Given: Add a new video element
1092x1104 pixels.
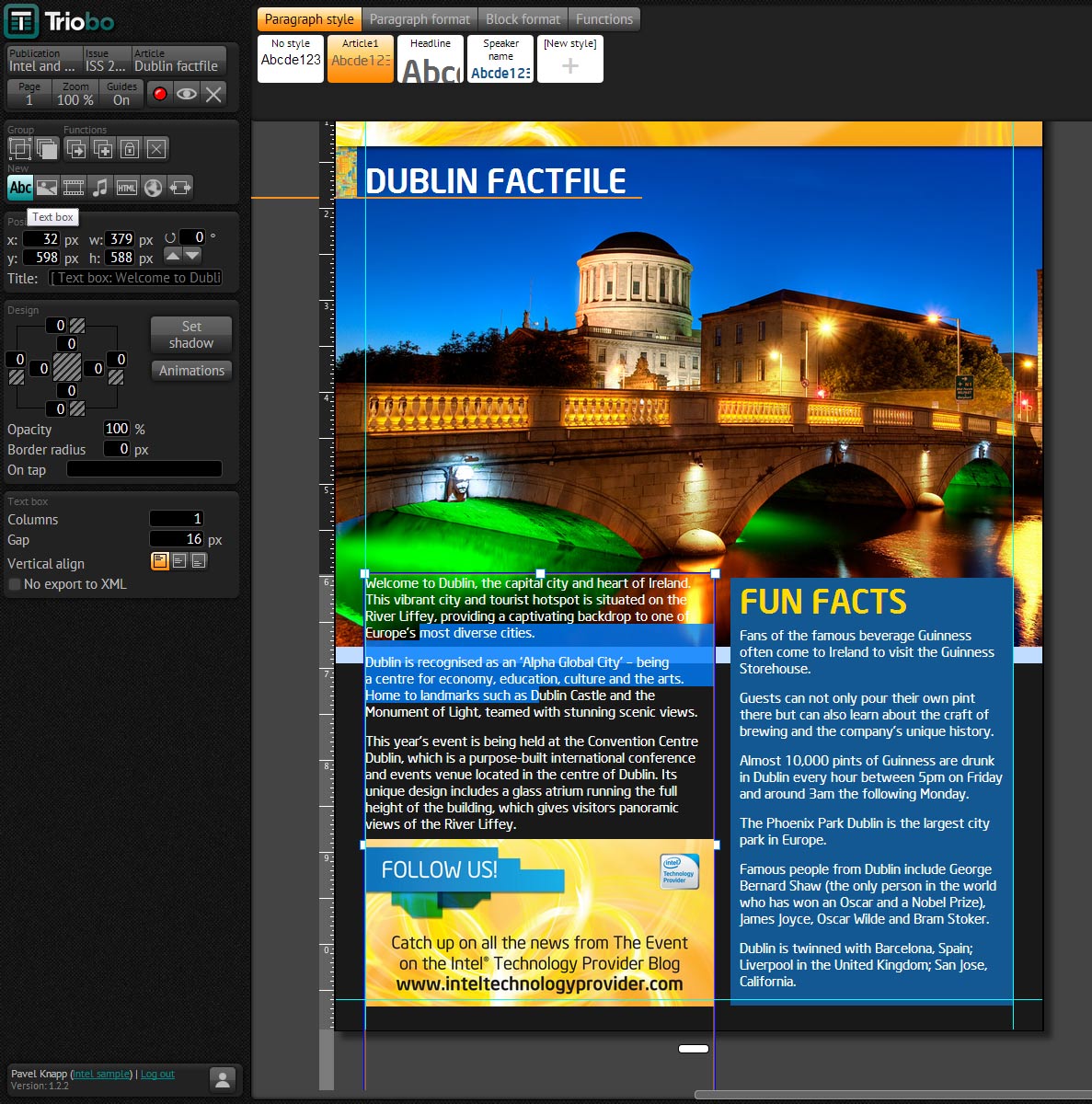Looking at the screenshot, I should tap(74, 187).
